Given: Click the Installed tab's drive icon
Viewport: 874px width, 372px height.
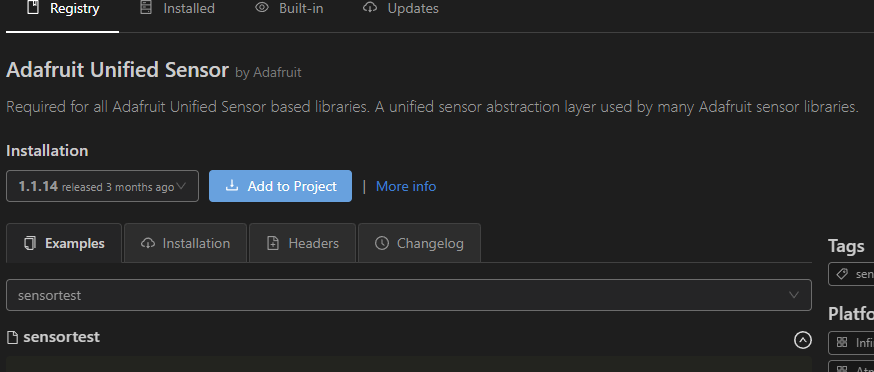Looking at the screenshot, I should (x=146, y=8).
